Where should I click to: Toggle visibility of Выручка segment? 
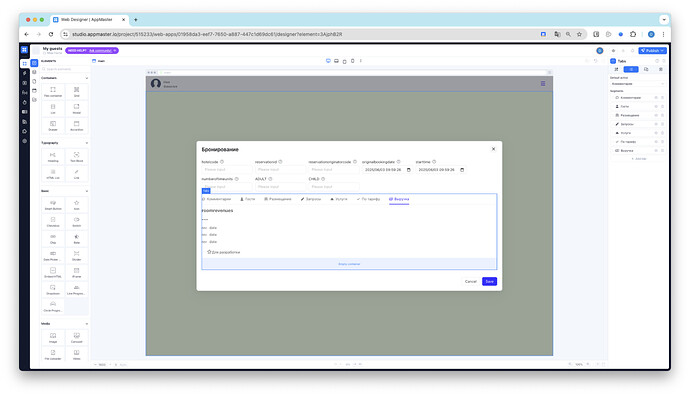click(x=656, y=150)
